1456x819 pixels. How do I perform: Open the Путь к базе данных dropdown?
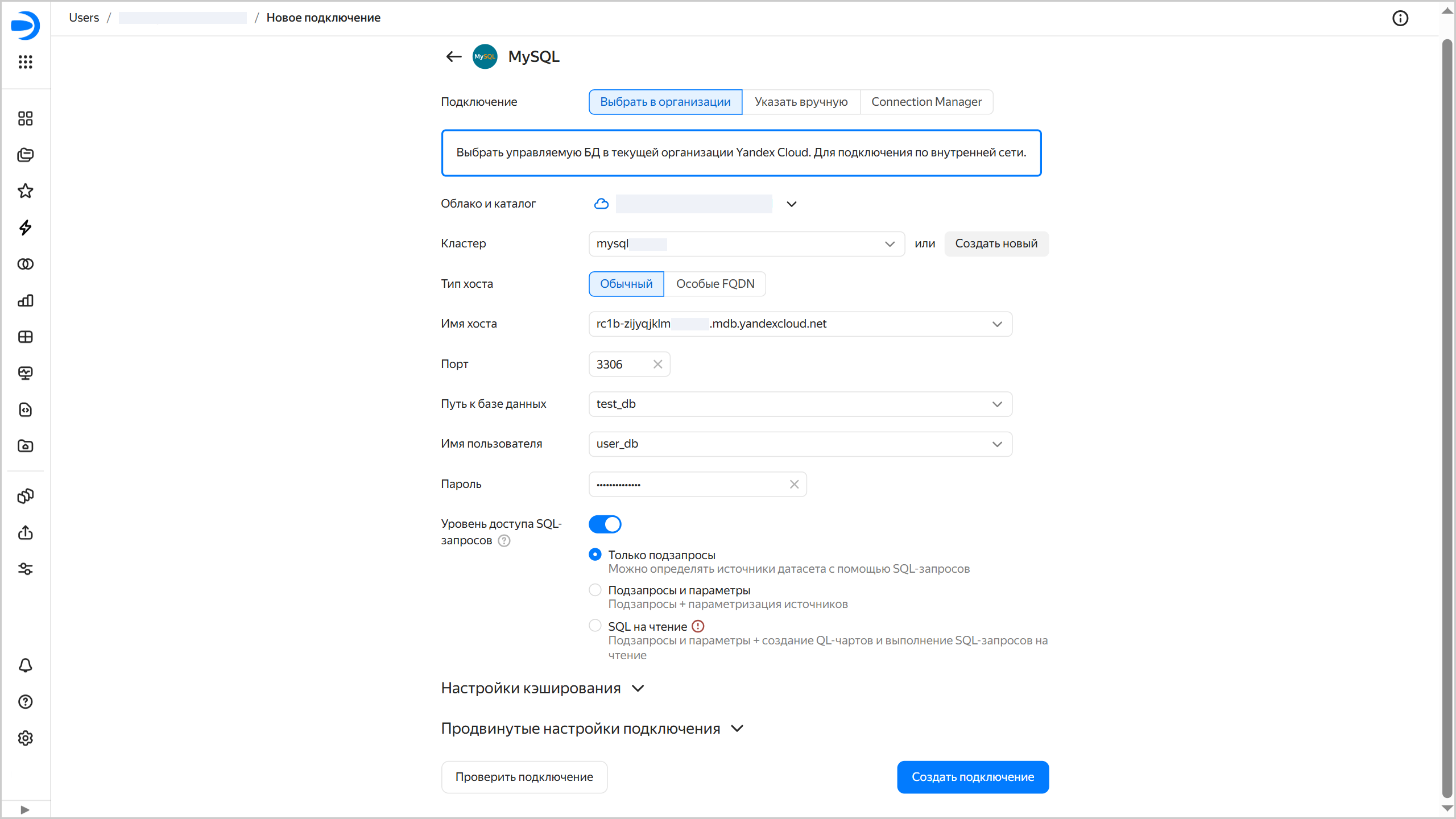click(x=800, y=404)
